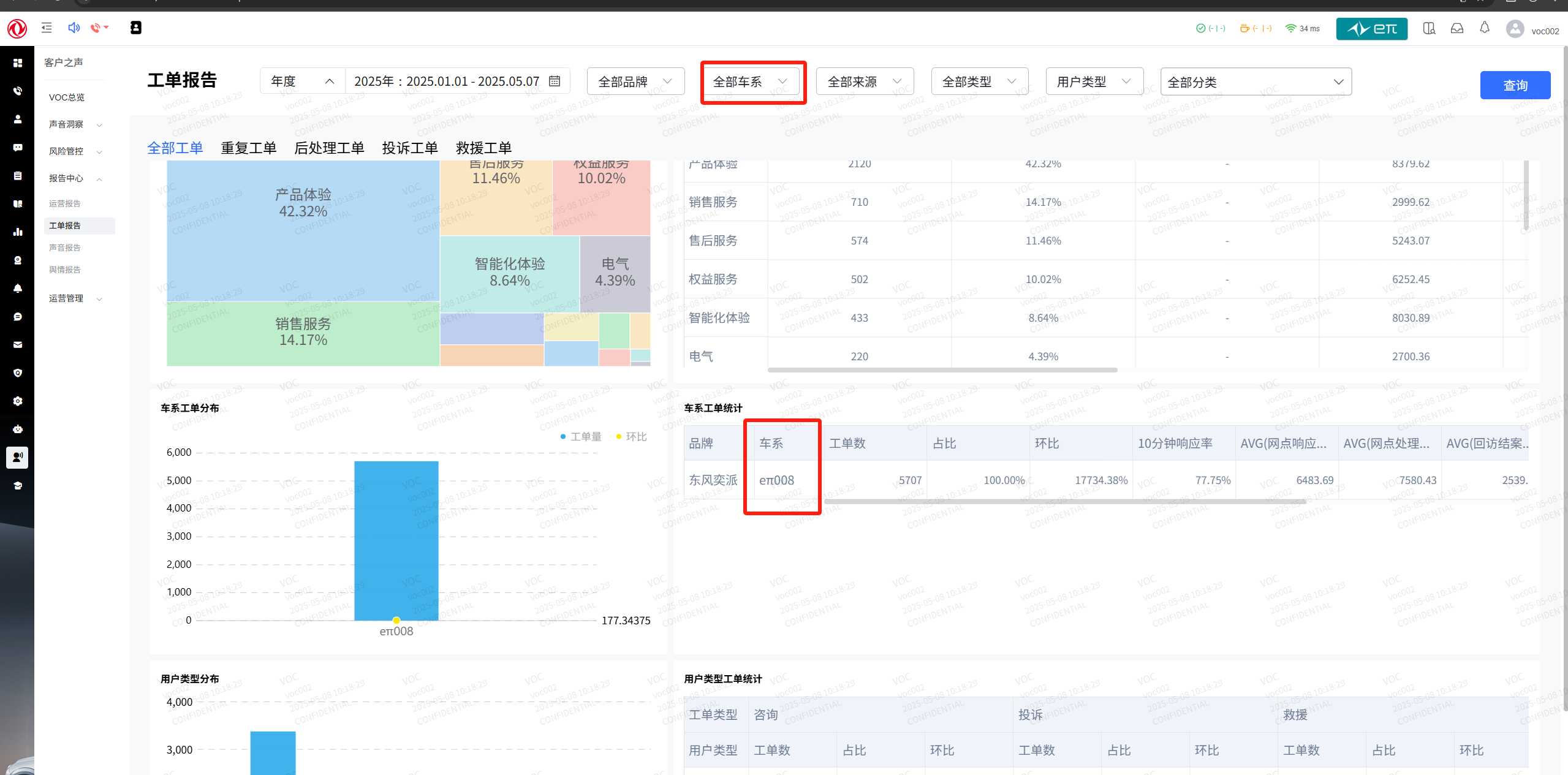Select 工单报告 in the side menu
This screenshot has height=775, width=1568.
click(x=80, y=225)
